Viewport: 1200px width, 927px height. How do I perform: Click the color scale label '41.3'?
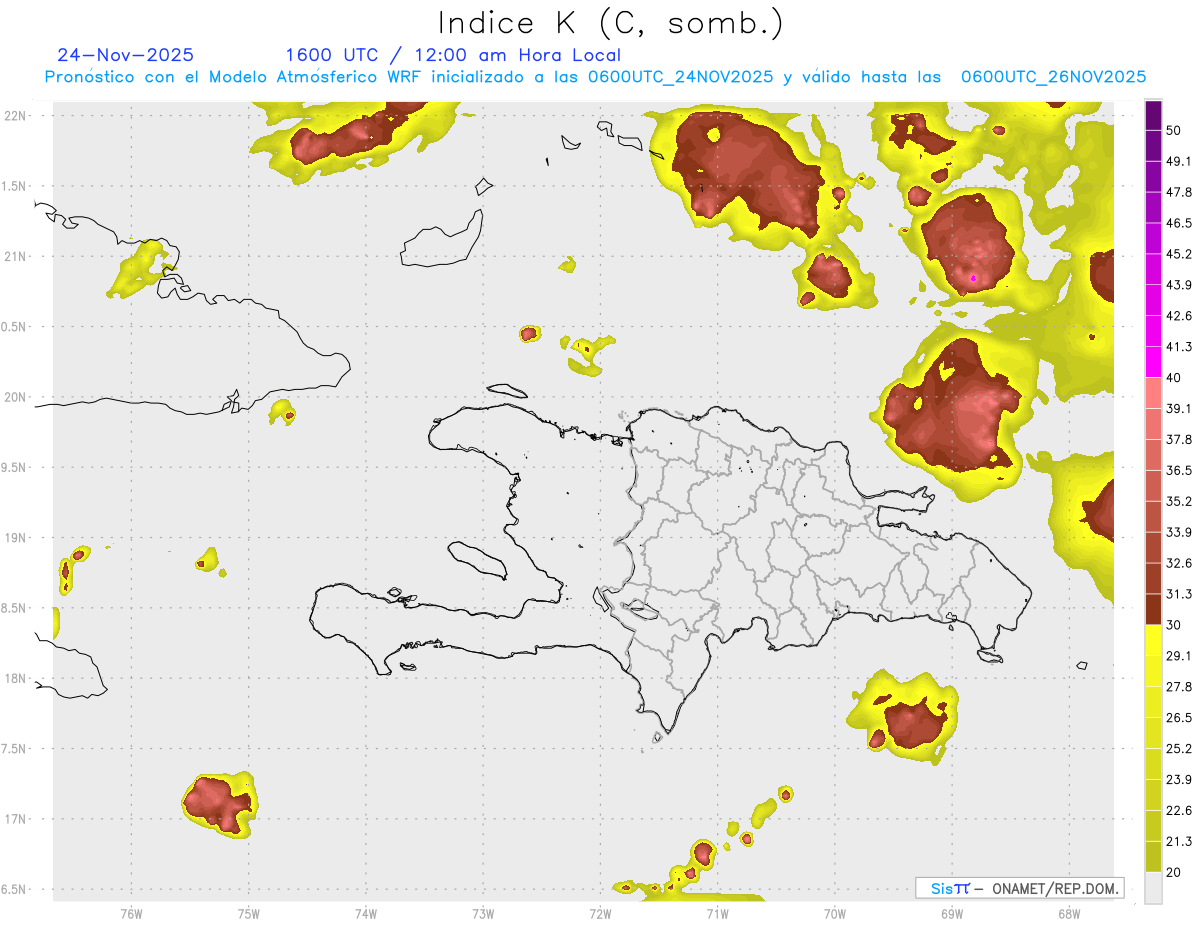point(1179,347)
